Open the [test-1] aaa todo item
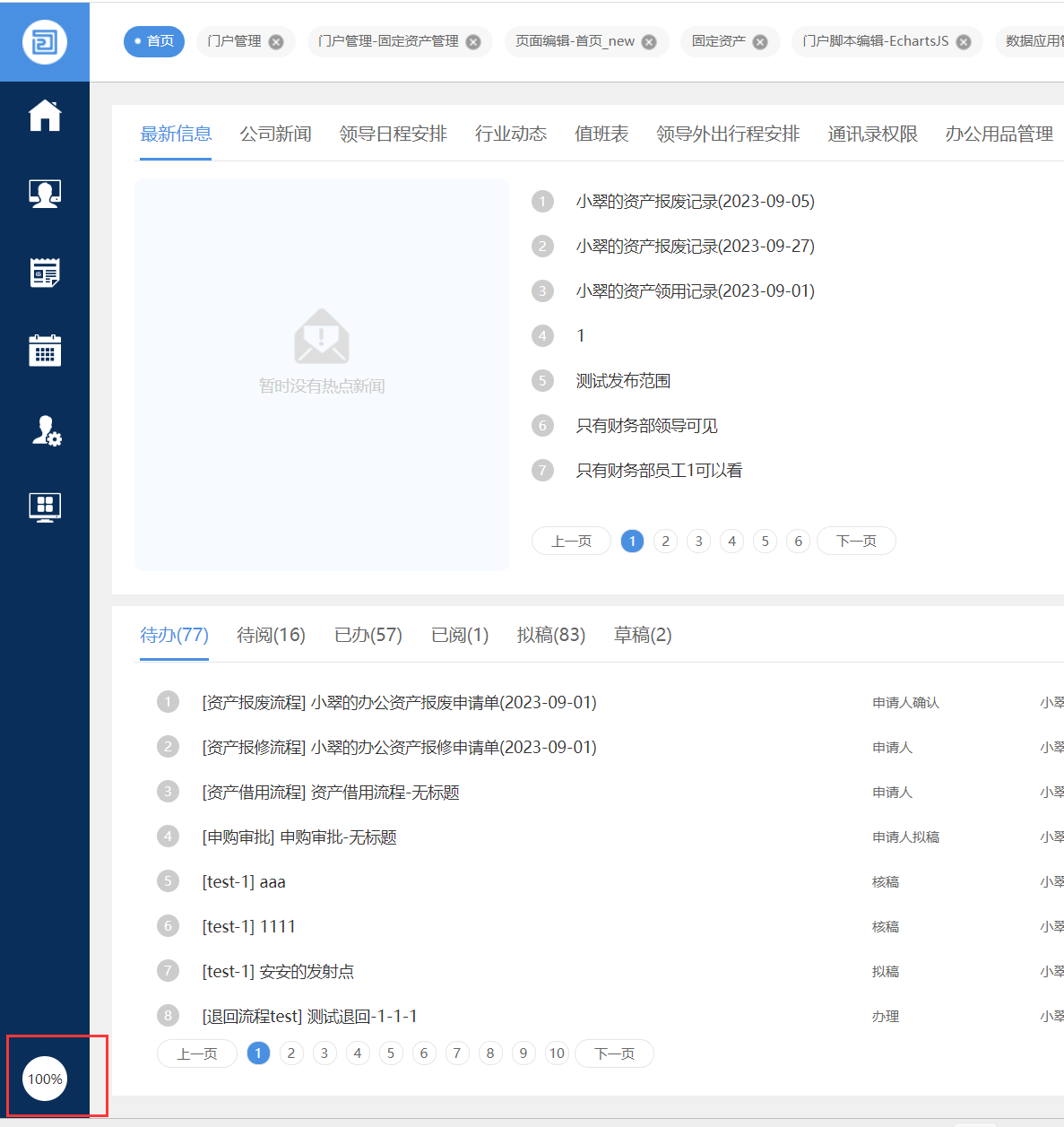The image size is (1064, 1127). tap(244, 881)
